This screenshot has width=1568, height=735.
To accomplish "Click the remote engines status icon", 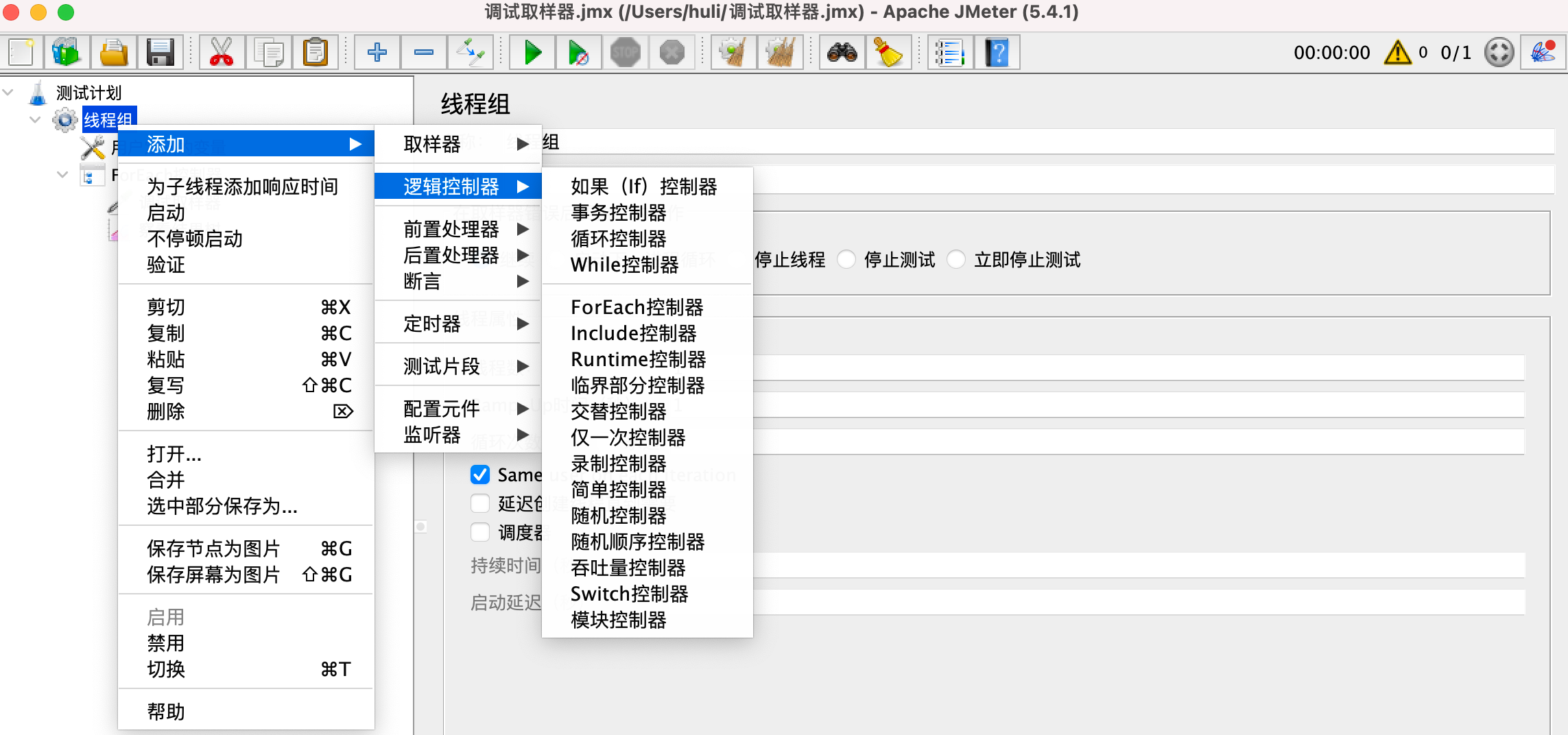I will pos(1499,52).
